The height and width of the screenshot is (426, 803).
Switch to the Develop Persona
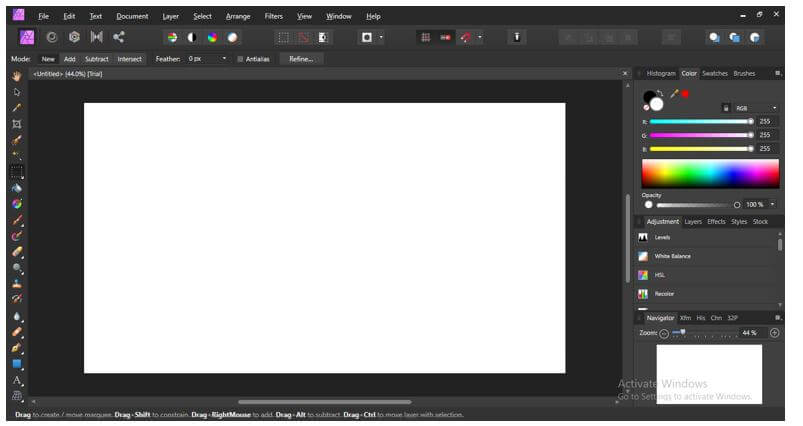click(x=74, y=37)
